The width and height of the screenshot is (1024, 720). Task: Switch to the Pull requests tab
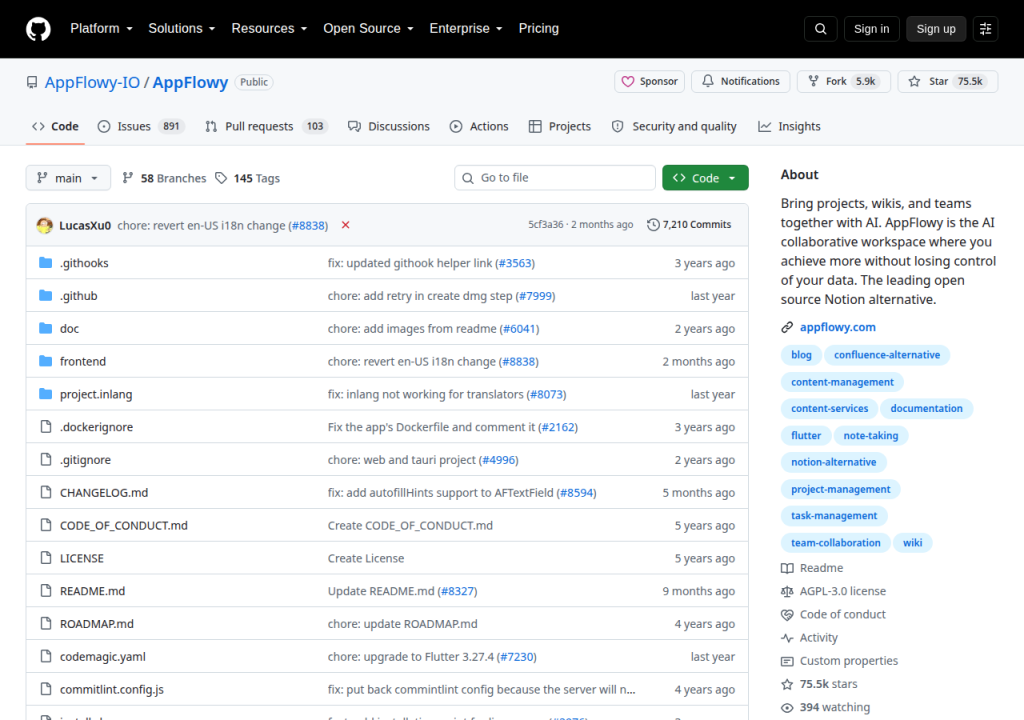(266, 127)
